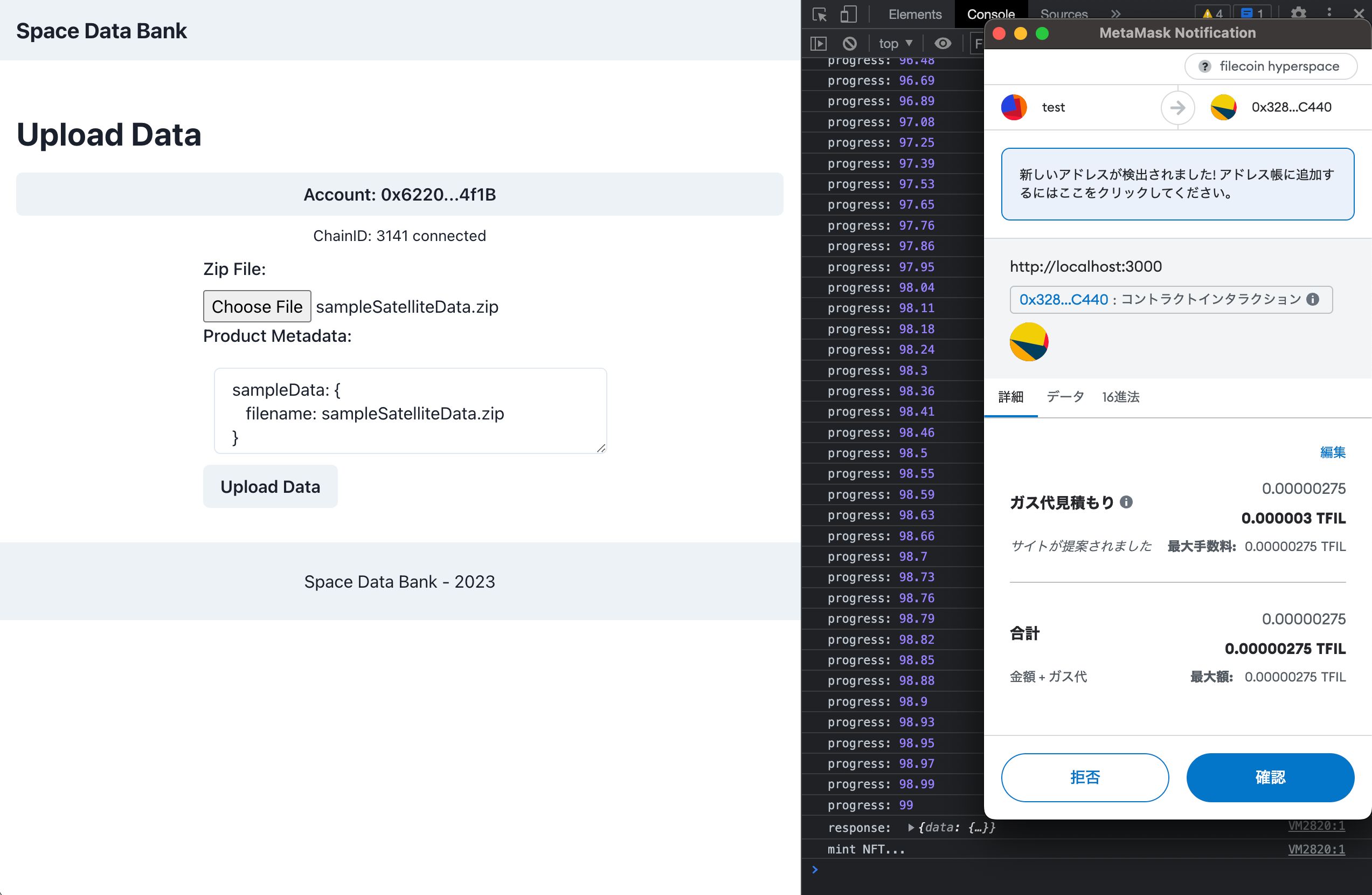
Task: Click the large contract identicon under localhost
Action: pos(1029,342)
